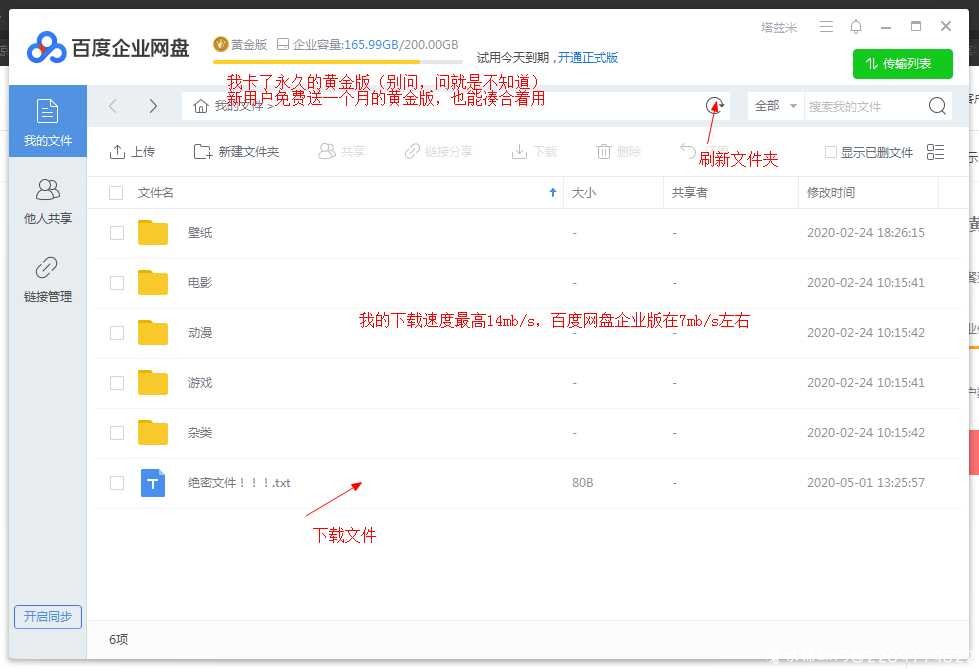Click the 共享 share toolbar button

tap(342, 151)
